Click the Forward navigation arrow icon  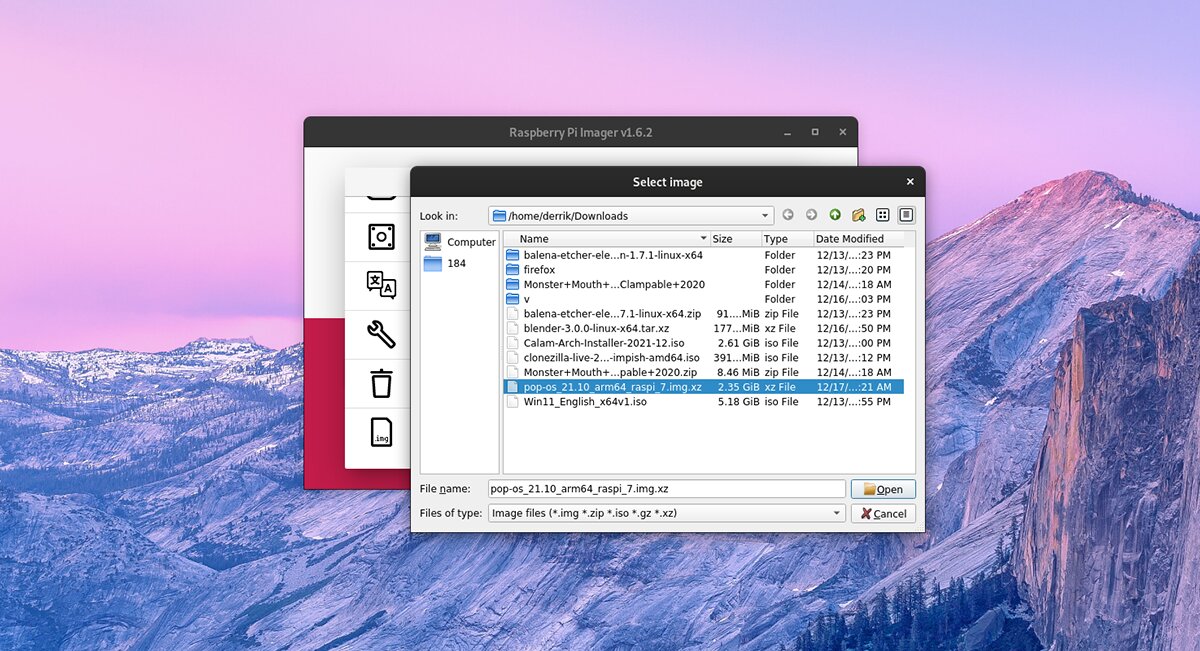tap(811, 215)
